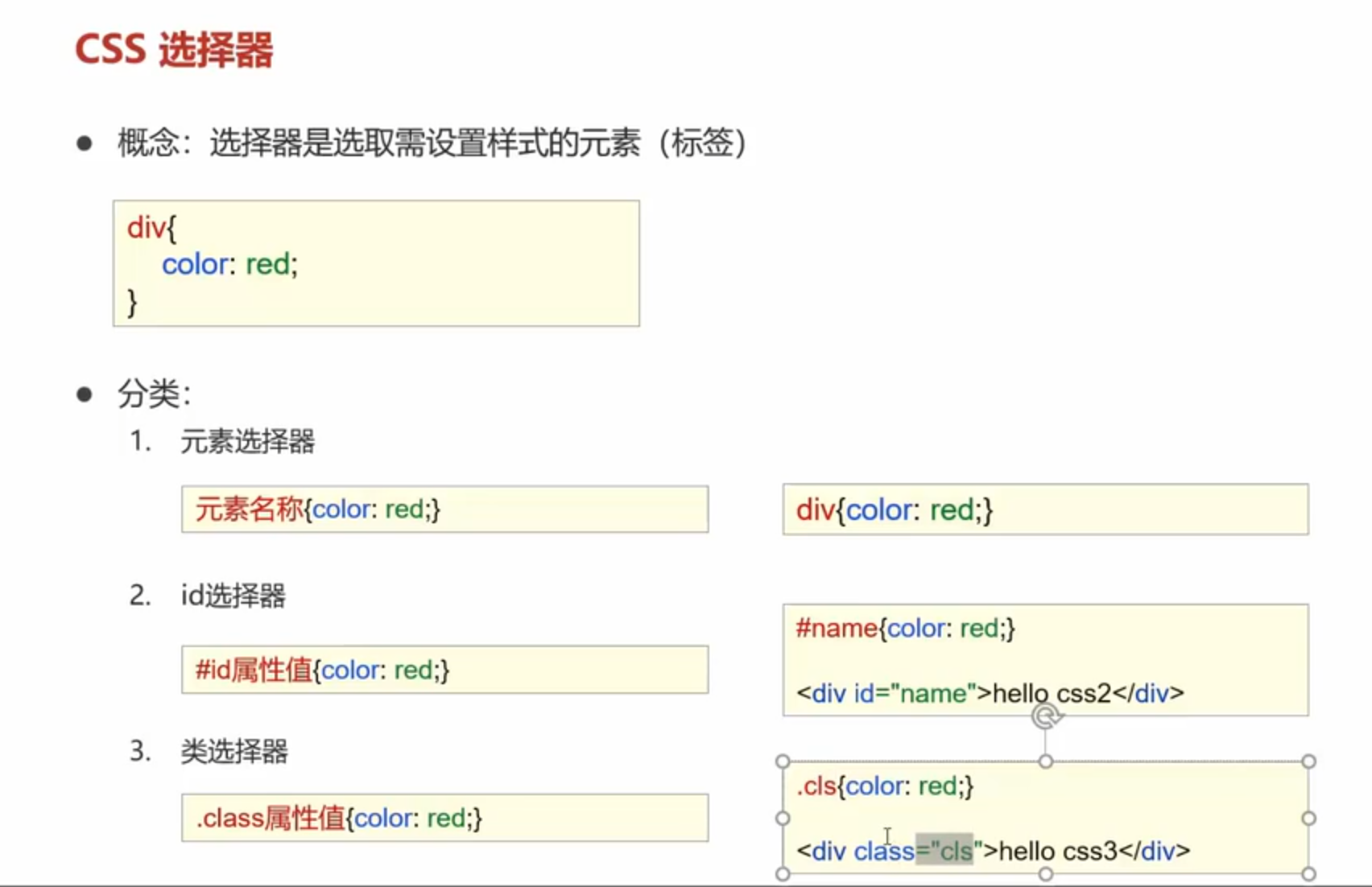Select the yellow box containing #name{color: red;}

point(1044,660)
